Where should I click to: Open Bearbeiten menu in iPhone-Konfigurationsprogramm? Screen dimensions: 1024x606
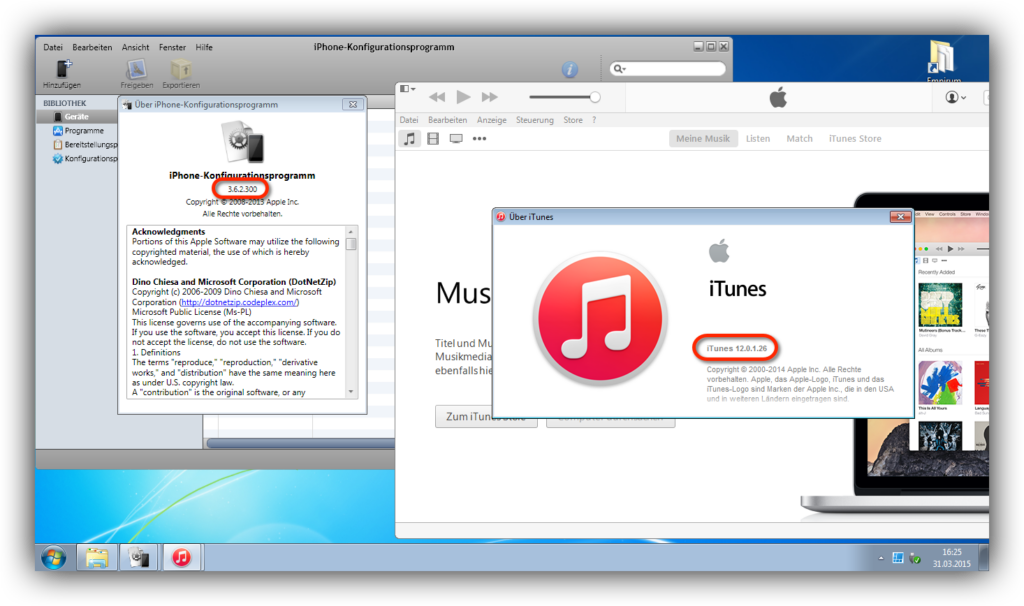point(92,47)
